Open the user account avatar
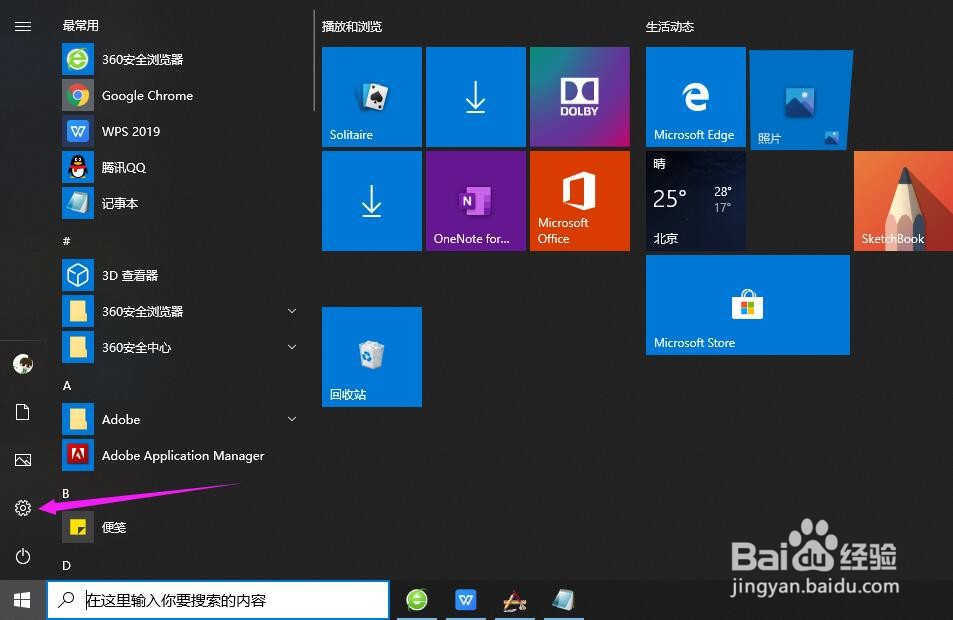Screen dimensions: 953x620 pyautogui.click(x=23, y=364)
